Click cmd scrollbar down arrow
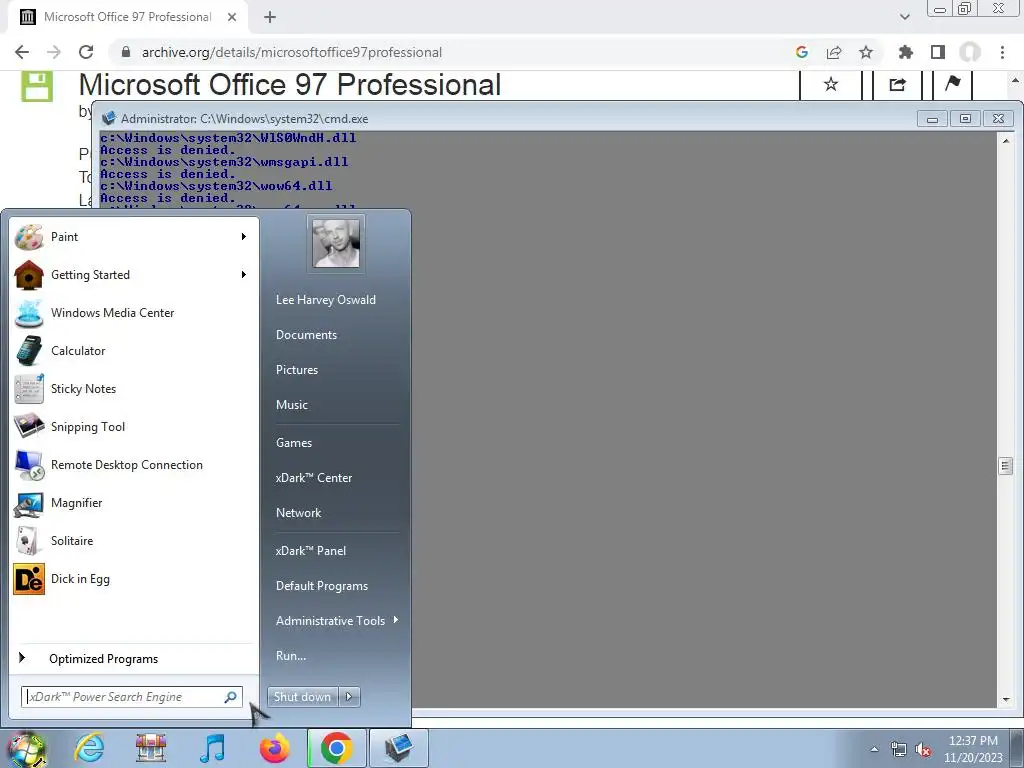The height and width of the screenshot is (768, 1024). pos(1006,699)
